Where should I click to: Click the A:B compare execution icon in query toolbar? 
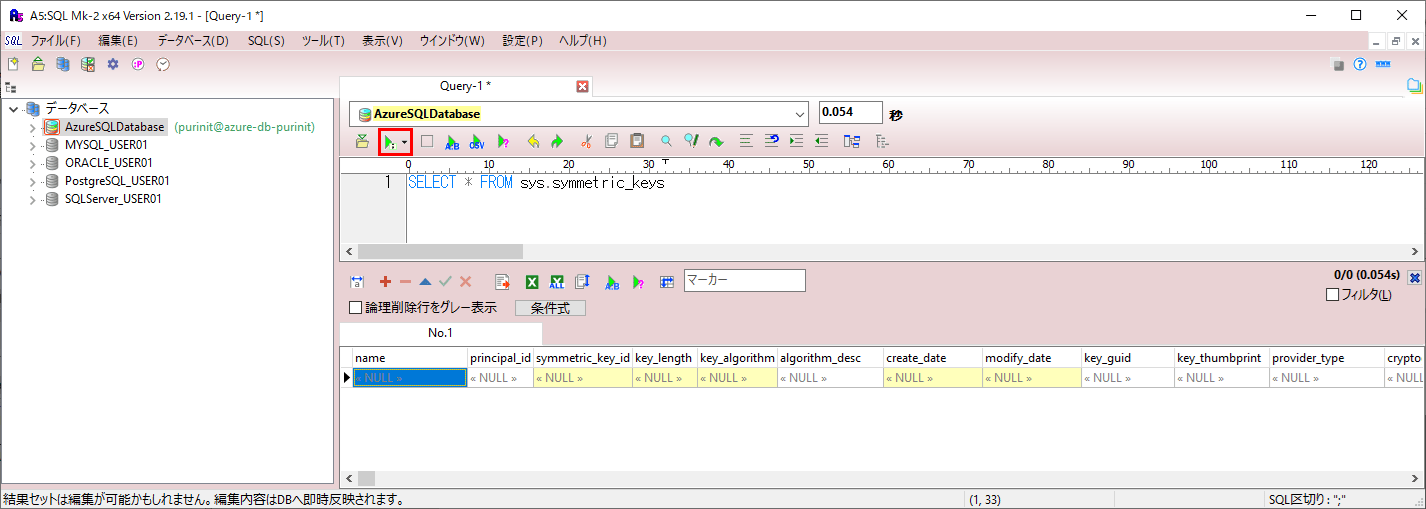[452, 142]
